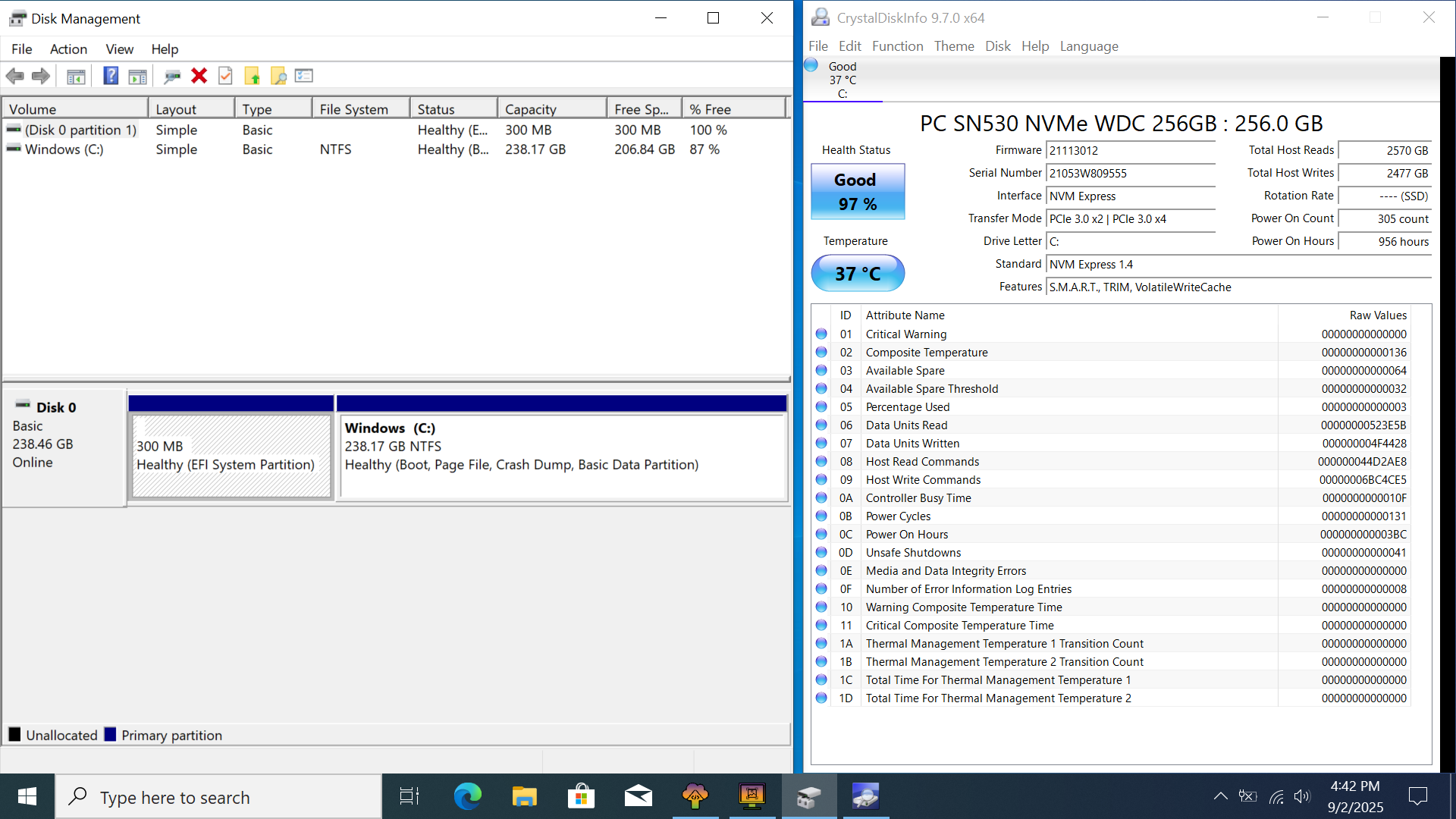Click the Back arrow in Disk Management toolbar
This screenshot has width=1456, height=819.
(14, 76)
